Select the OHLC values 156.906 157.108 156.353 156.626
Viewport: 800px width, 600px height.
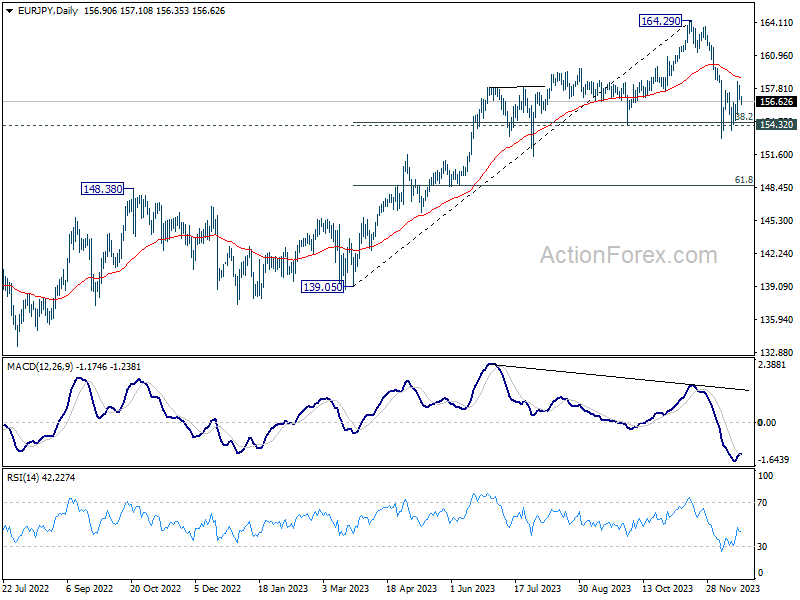pyautogui.click(x=154, y=11)
